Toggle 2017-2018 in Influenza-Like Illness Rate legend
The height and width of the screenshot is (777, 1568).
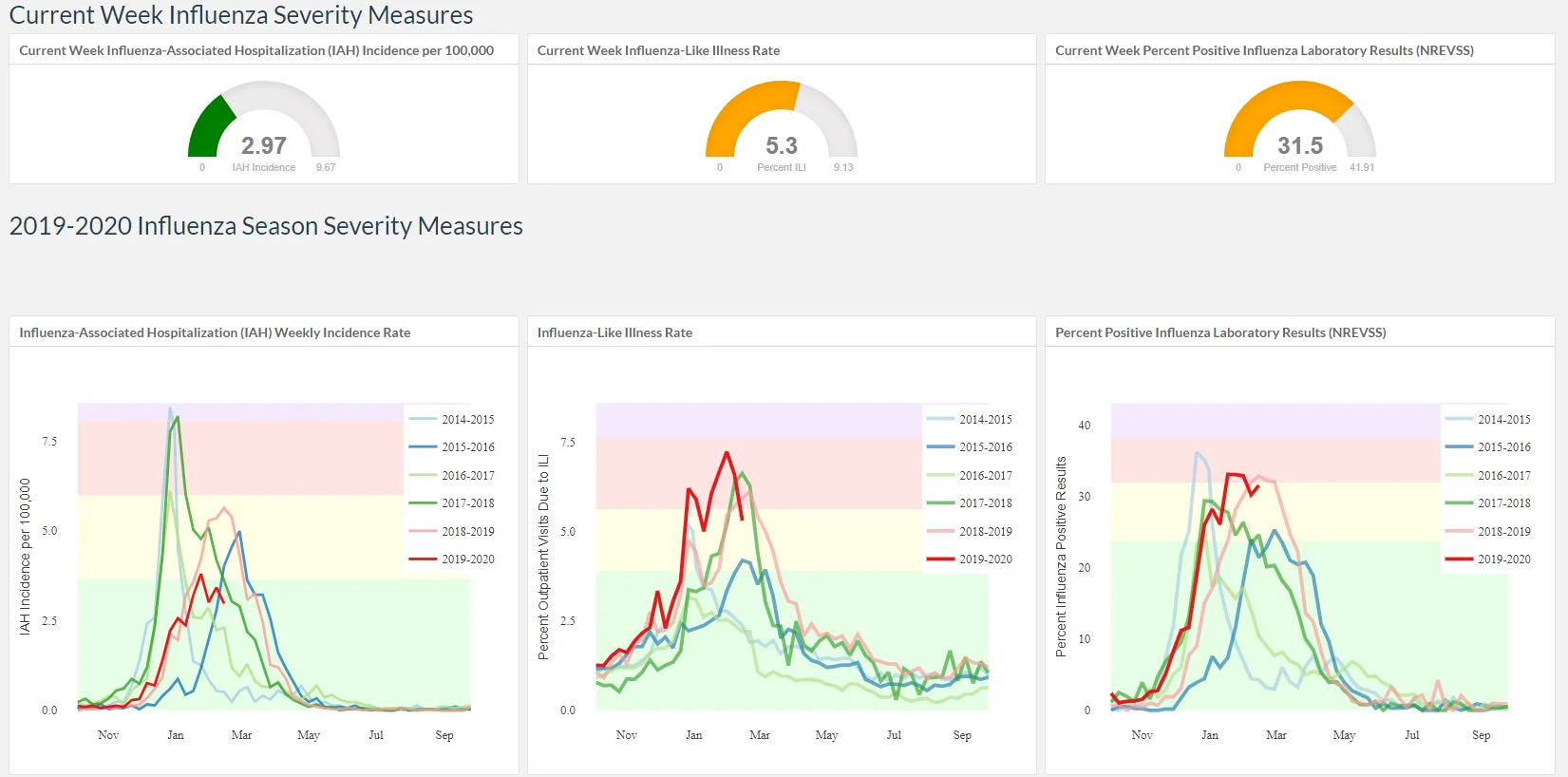tap(970, 502)
